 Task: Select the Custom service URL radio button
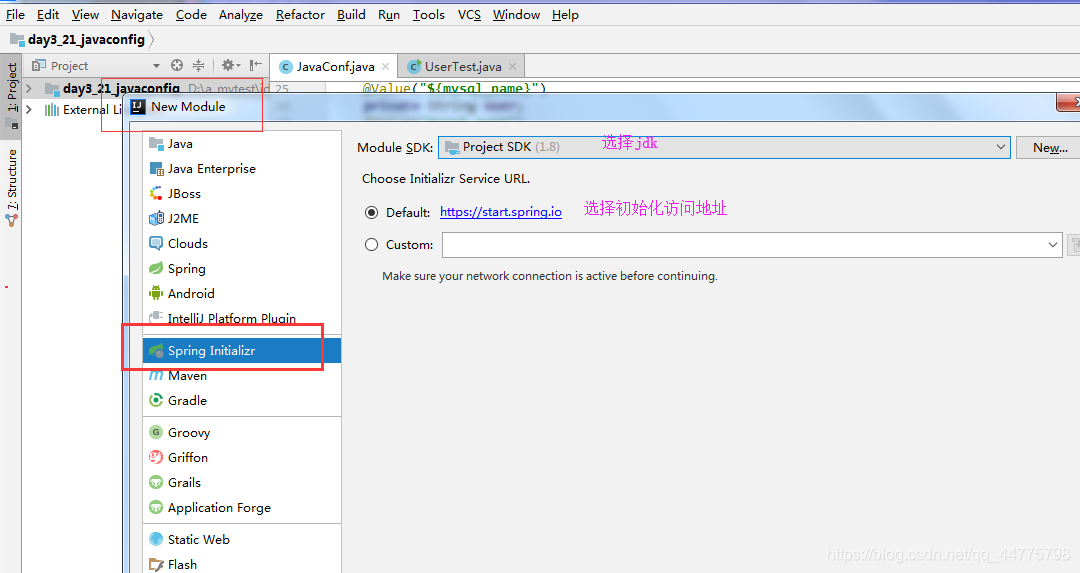tap(371, 244)
